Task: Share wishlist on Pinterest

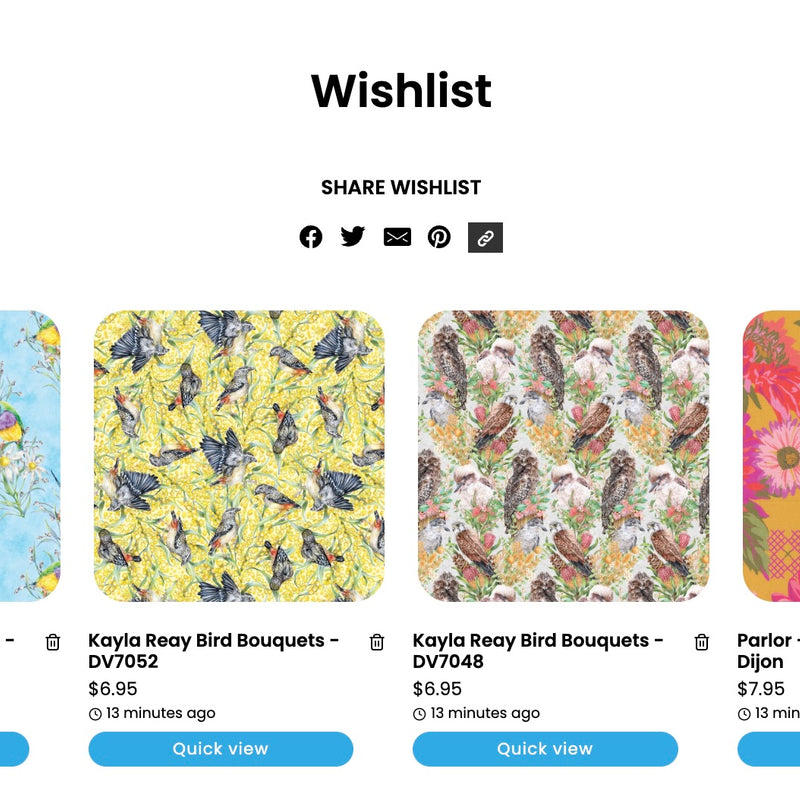Action: (439, 237)
